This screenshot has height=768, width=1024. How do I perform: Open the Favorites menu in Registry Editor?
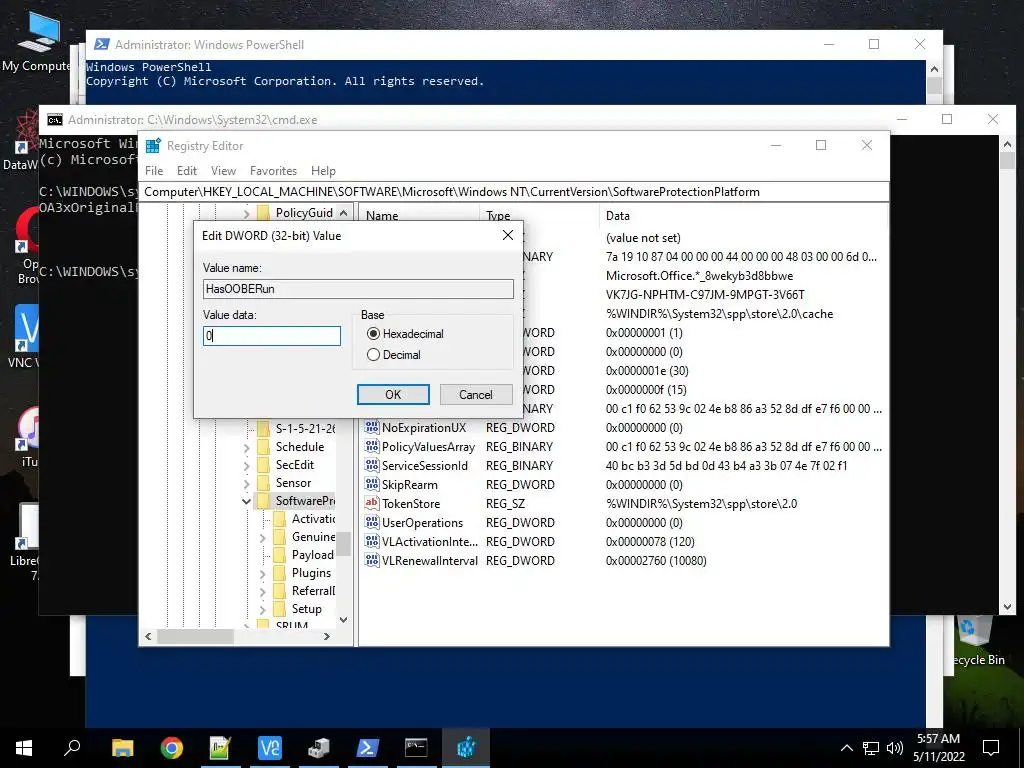[273, 170]
